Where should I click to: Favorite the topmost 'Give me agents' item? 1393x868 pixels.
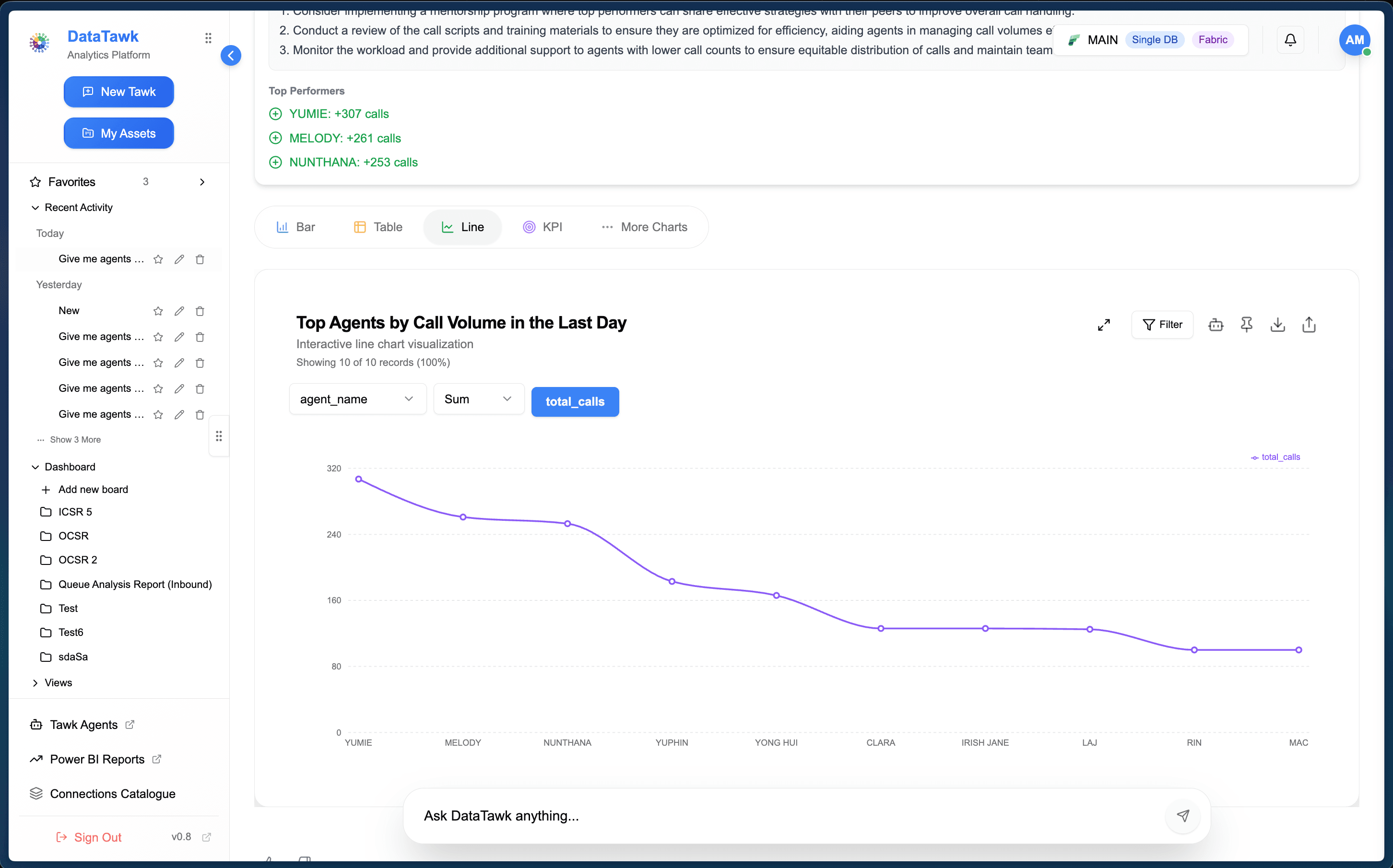click(x=158, y=259)
